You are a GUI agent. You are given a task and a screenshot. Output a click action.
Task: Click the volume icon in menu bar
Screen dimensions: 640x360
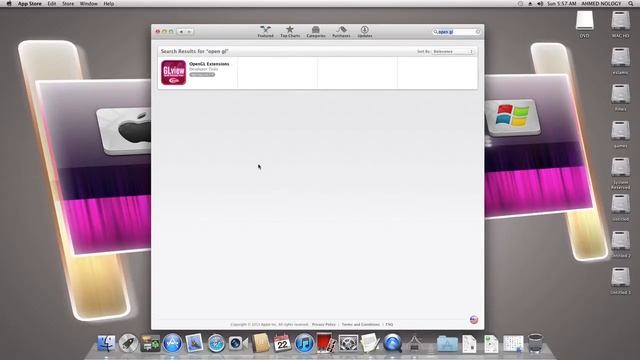tap(540, 3)
